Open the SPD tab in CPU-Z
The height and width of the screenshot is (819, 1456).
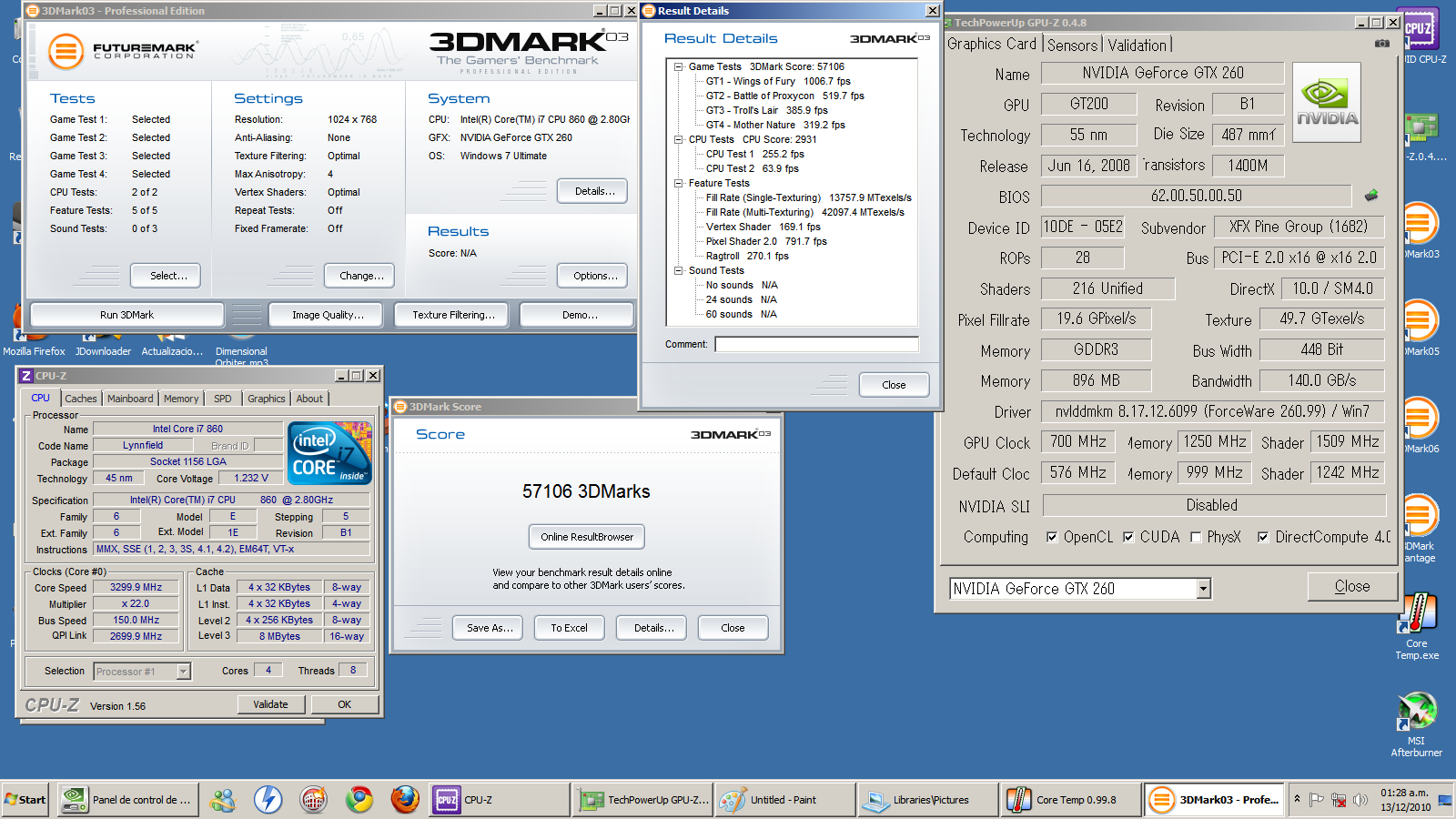point(223,399)
